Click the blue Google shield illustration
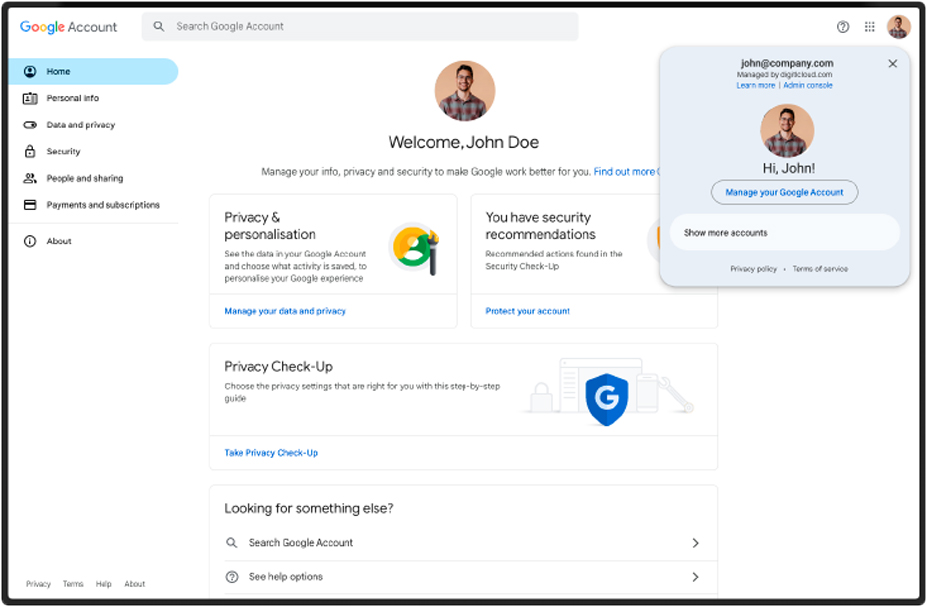Viewport: 927px width, 607px height. [x=606, y=399]
